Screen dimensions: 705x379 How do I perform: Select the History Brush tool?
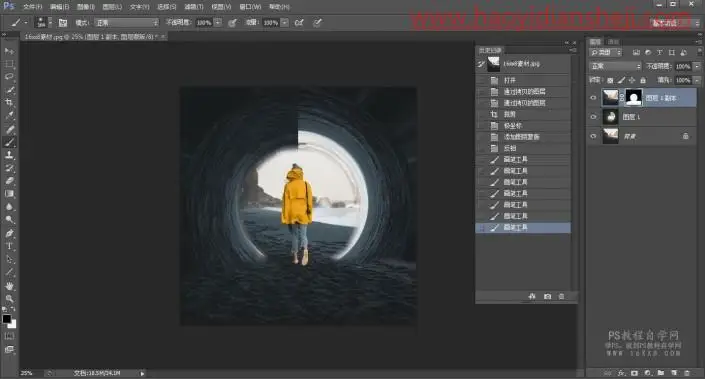9,168
